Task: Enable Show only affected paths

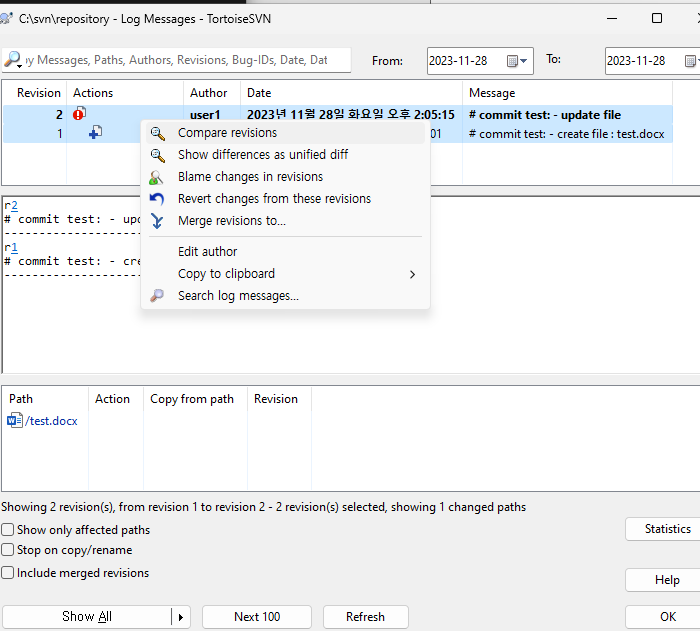Action: [x=8, y=530]
